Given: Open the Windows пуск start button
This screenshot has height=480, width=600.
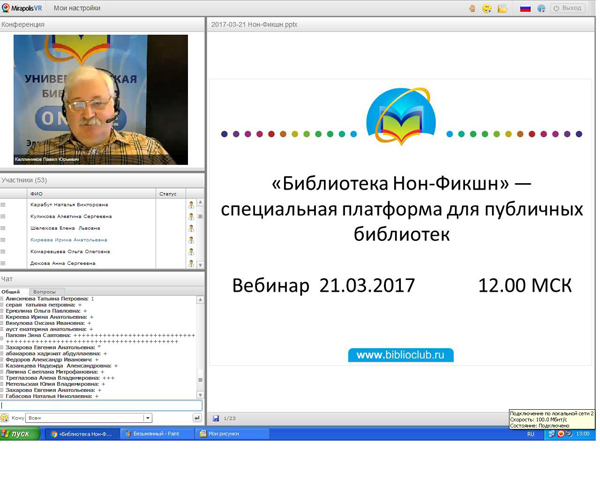Looking at the screenshot, I should click(x=20, y=434).
